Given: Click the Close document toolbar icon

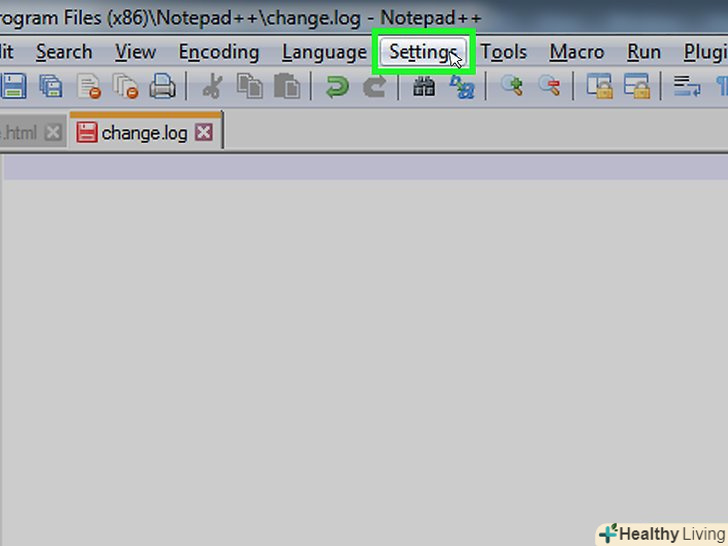Looking at the screenshot, I should pos(89,86).
